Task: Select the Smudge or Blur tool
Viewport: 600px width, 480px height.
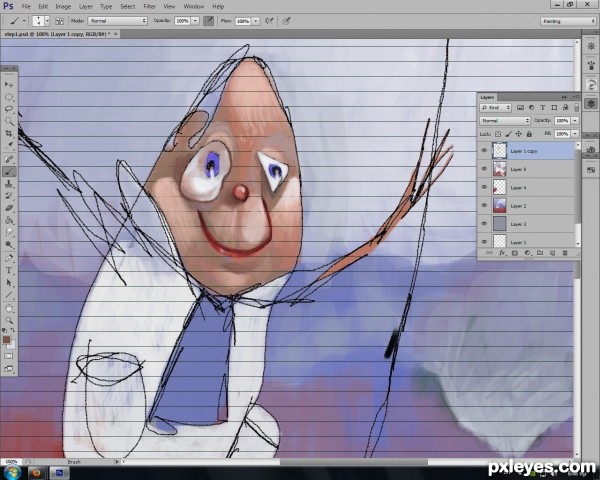Action: click(x=8, y=233)
